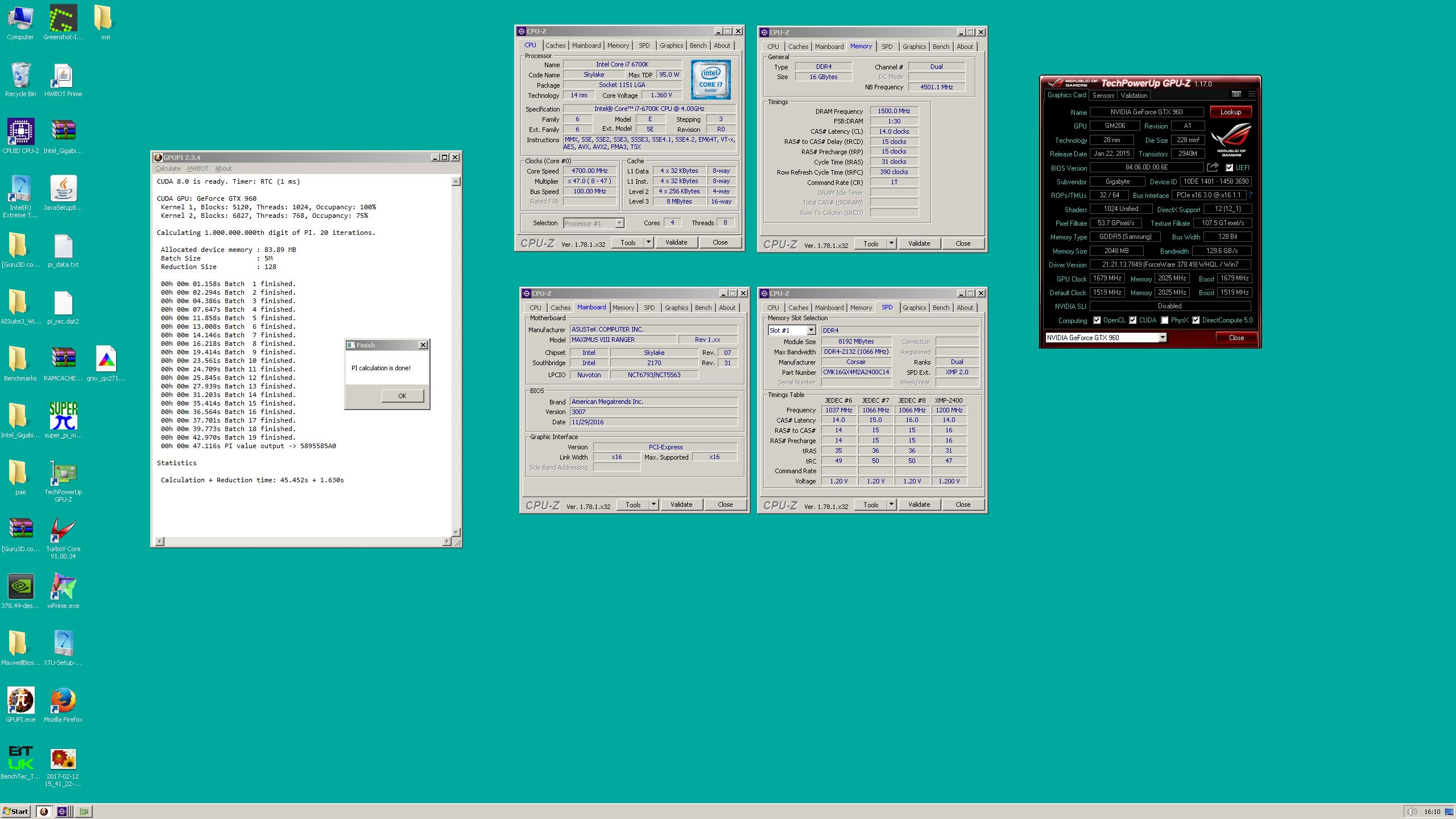Screen dimensions: 1456x819
Task: Open the XTU-Setup installer icon
Action: pos(63,648)
